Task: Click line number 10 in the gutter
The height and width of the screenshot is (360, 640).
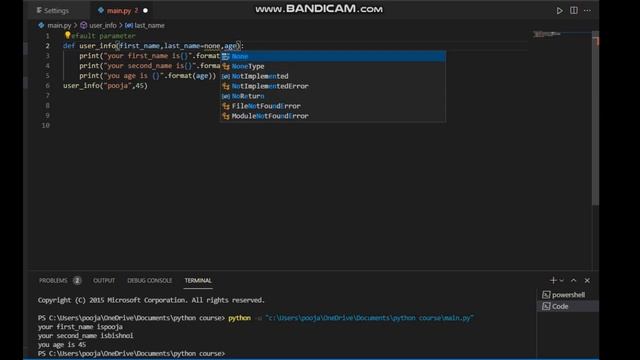Action: [x=46, y=125]
